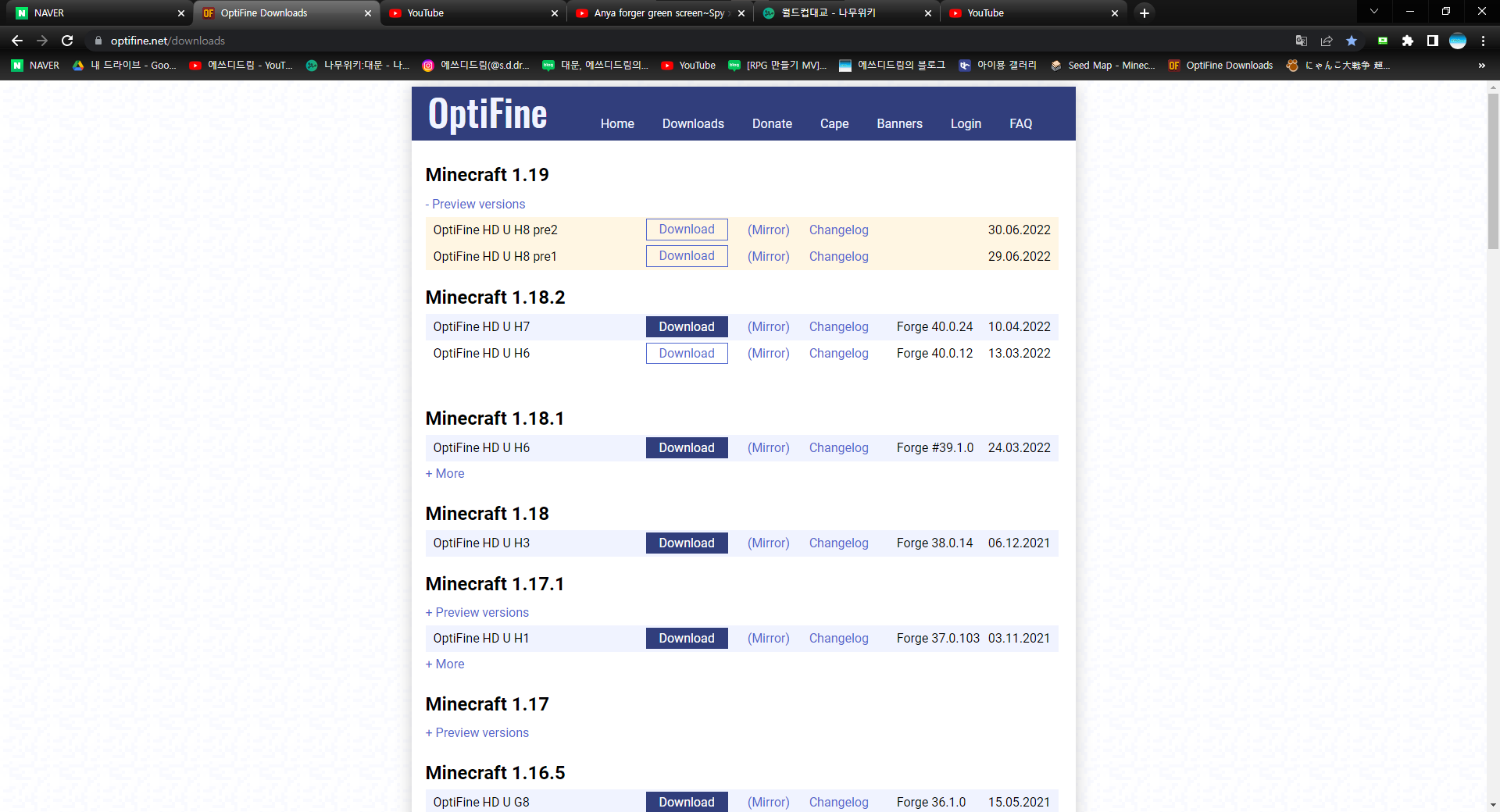Expand Preview versions under Minecraft 1.17.1
Image resolution: width=1500 pixels, height=812 pixels.
(477, 612)
